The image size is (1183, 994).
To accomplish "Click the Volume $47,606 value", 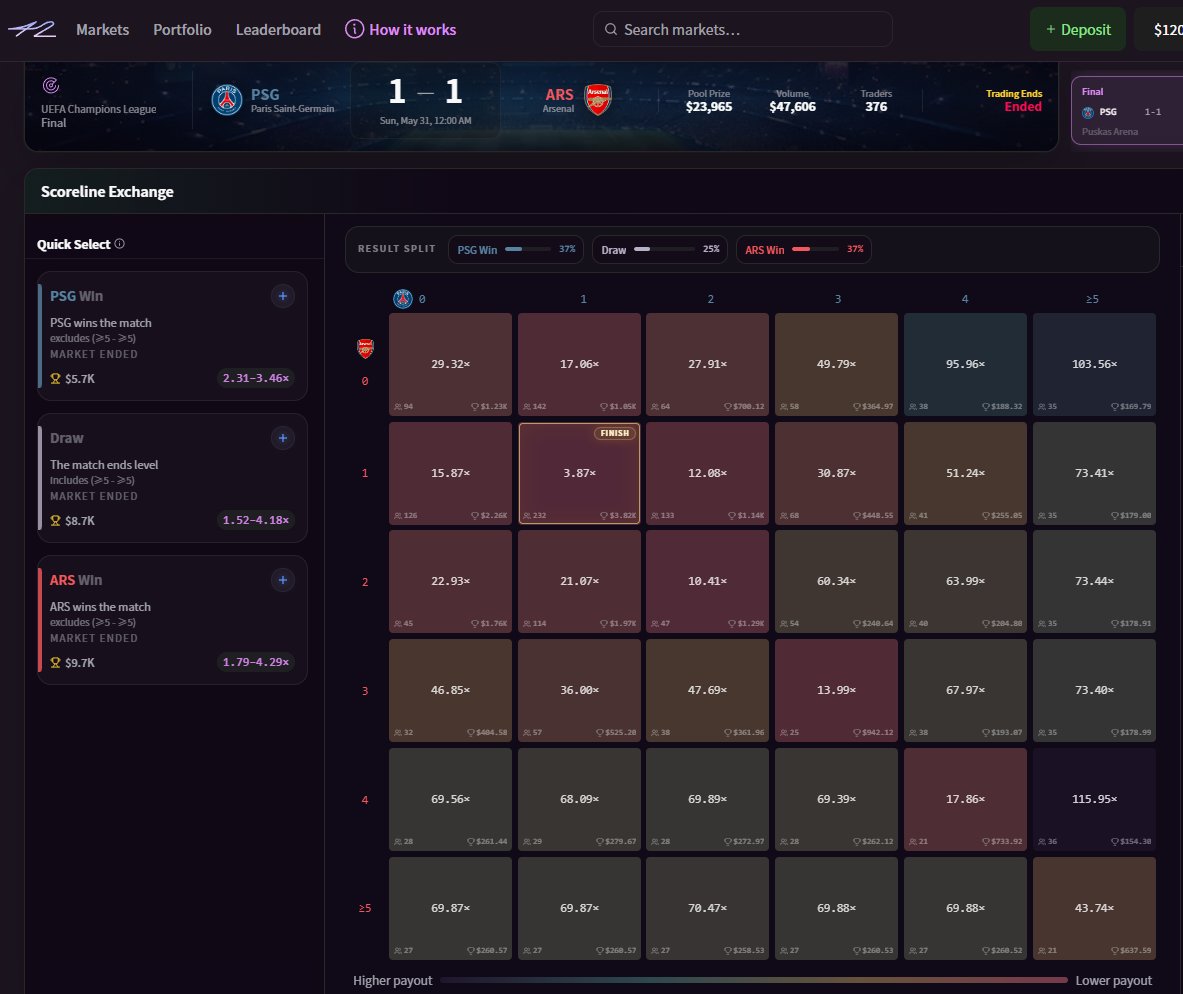I will pos(792,106).
